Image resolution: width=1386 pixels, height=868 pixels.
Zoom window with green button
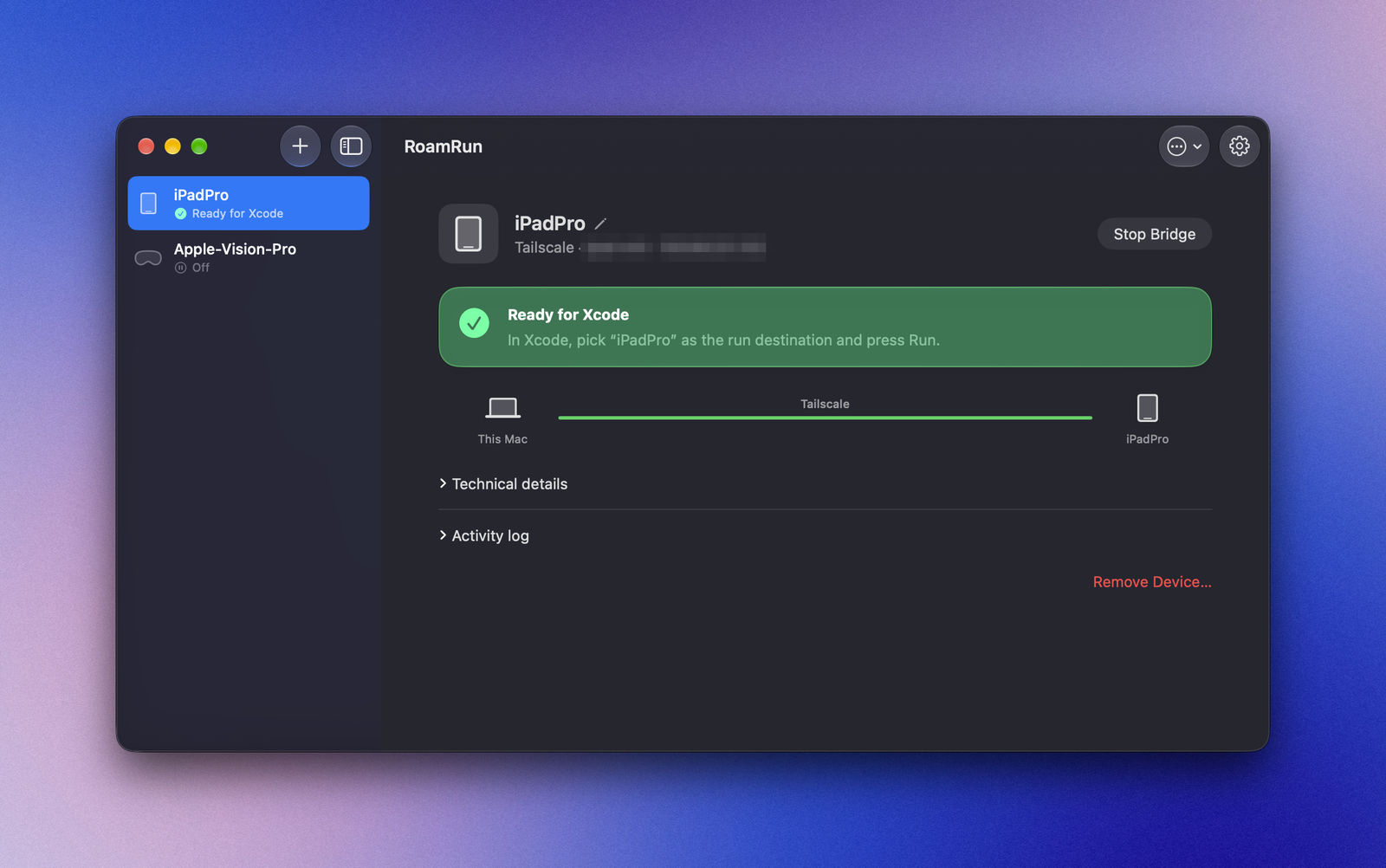click(x=199, y=146)
